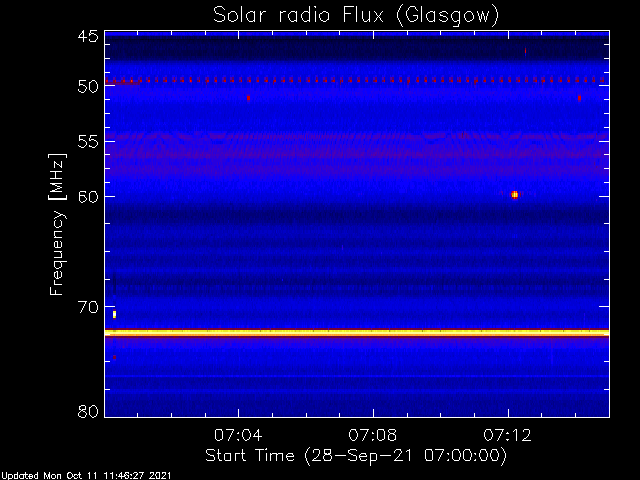The height and width of the screenshot is (480, 640).
Task: Click the 'Updated Mon Oct 11' timestamp text
Action: [x=86, y=476]
